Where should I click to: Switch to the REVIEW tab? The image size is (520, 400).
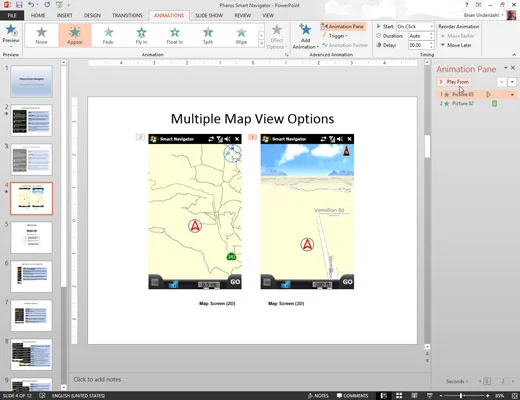tap(243, 15)
